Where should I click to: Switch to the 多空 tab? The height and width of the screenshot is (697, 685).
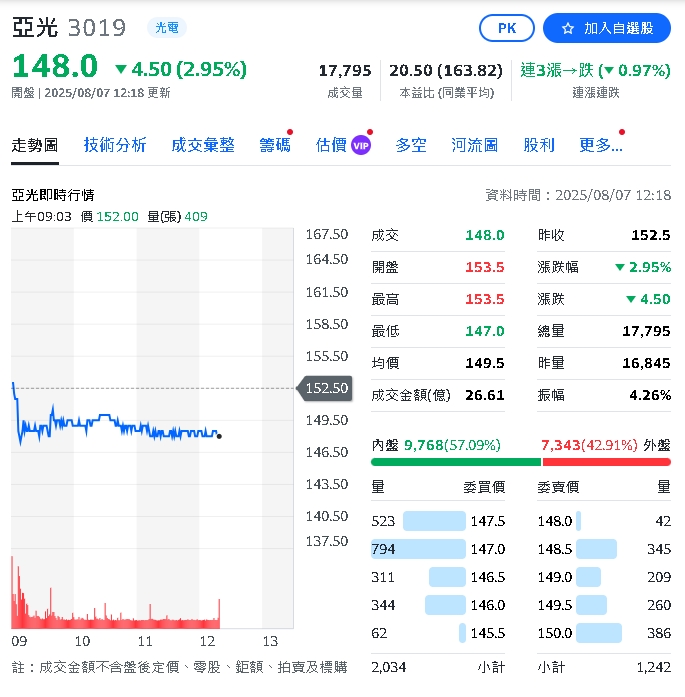point(411,145)
